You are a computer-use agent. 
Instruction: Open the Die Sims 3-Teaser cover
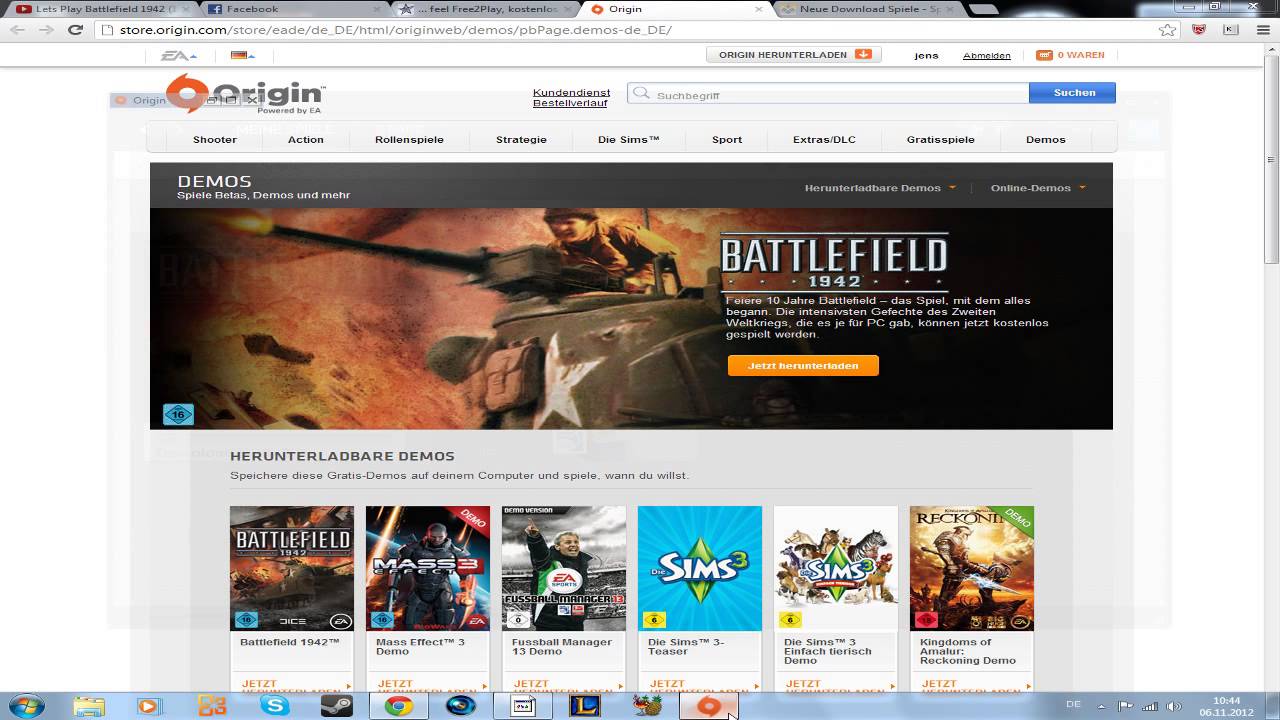coord(700,568)
